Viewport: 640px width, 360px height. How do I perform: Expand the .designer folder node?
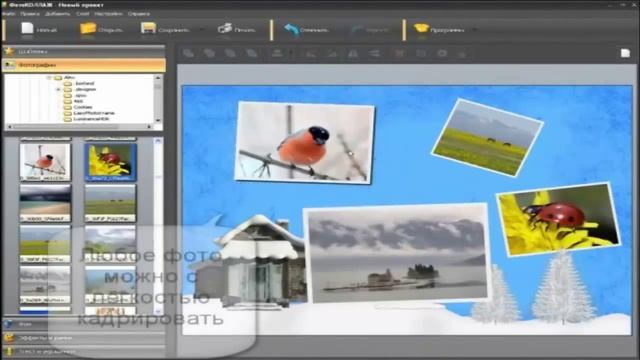pos(58,89)
